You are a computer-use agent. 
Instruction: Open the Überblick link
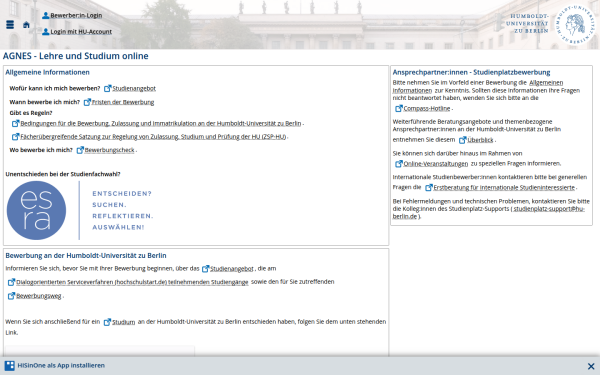pos(480,140)
